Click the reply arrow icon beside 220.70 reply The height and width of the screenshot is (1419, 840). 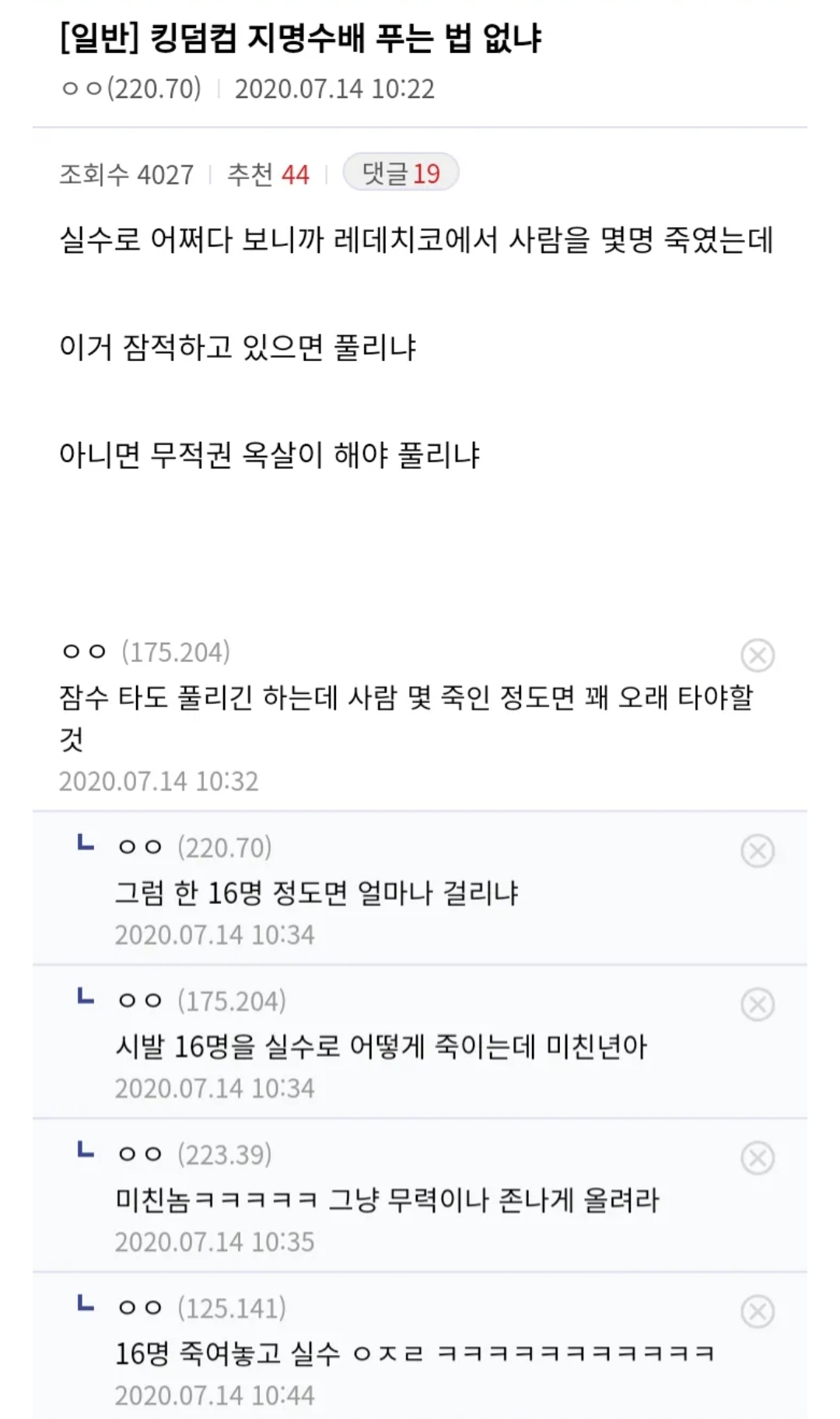pyautogui.click(x=86, y=844)
